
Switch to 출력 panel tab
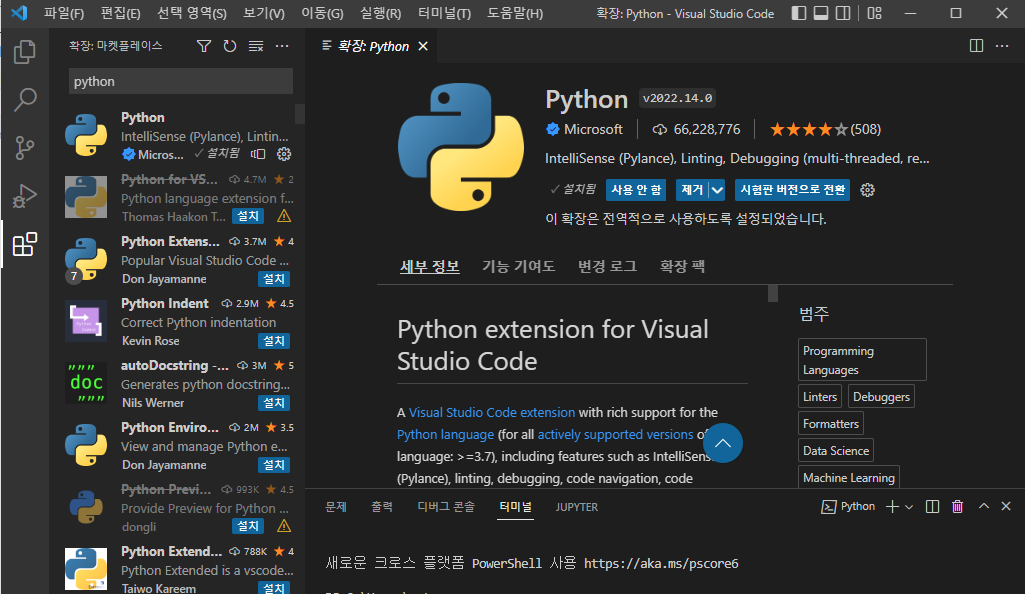pyautogui.click(x=382, y=507)
